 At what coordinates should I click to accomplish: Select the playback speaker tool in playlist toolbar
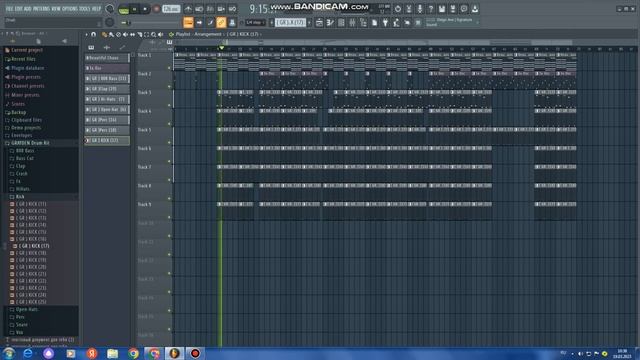tap(160, 35)
